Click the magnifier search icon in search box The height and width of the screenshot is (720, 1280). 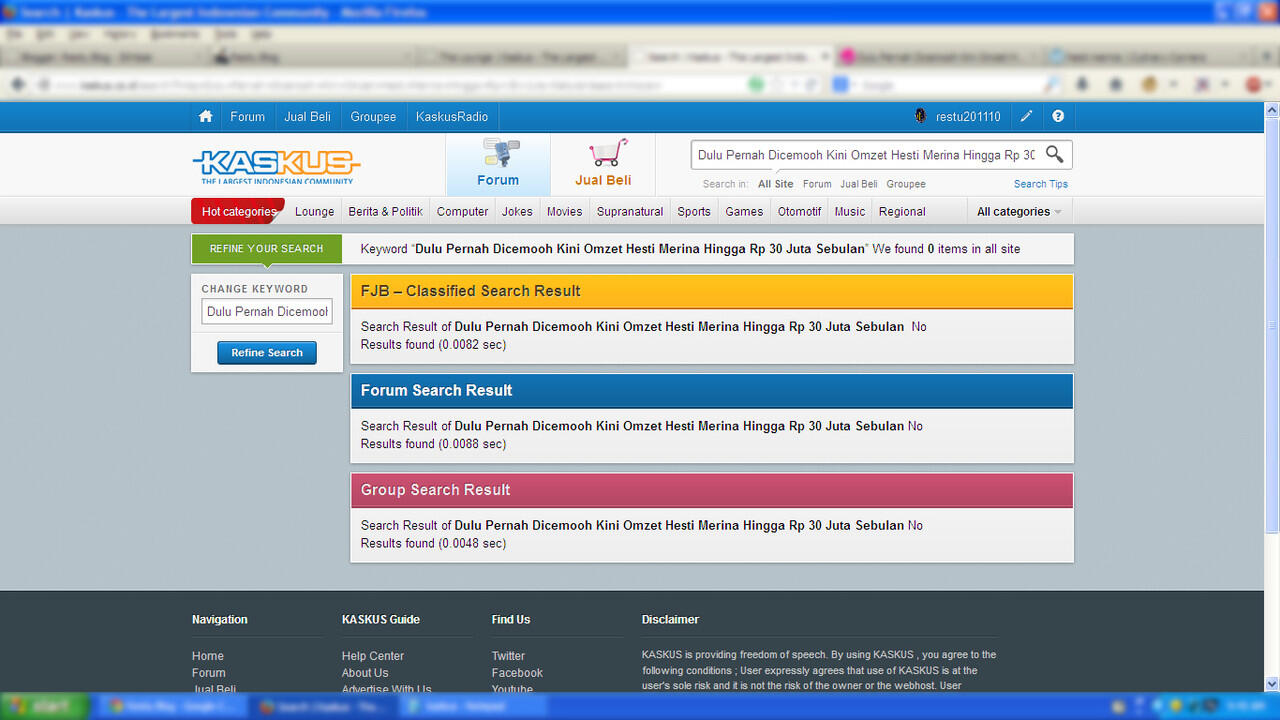tap(1054, 154)
